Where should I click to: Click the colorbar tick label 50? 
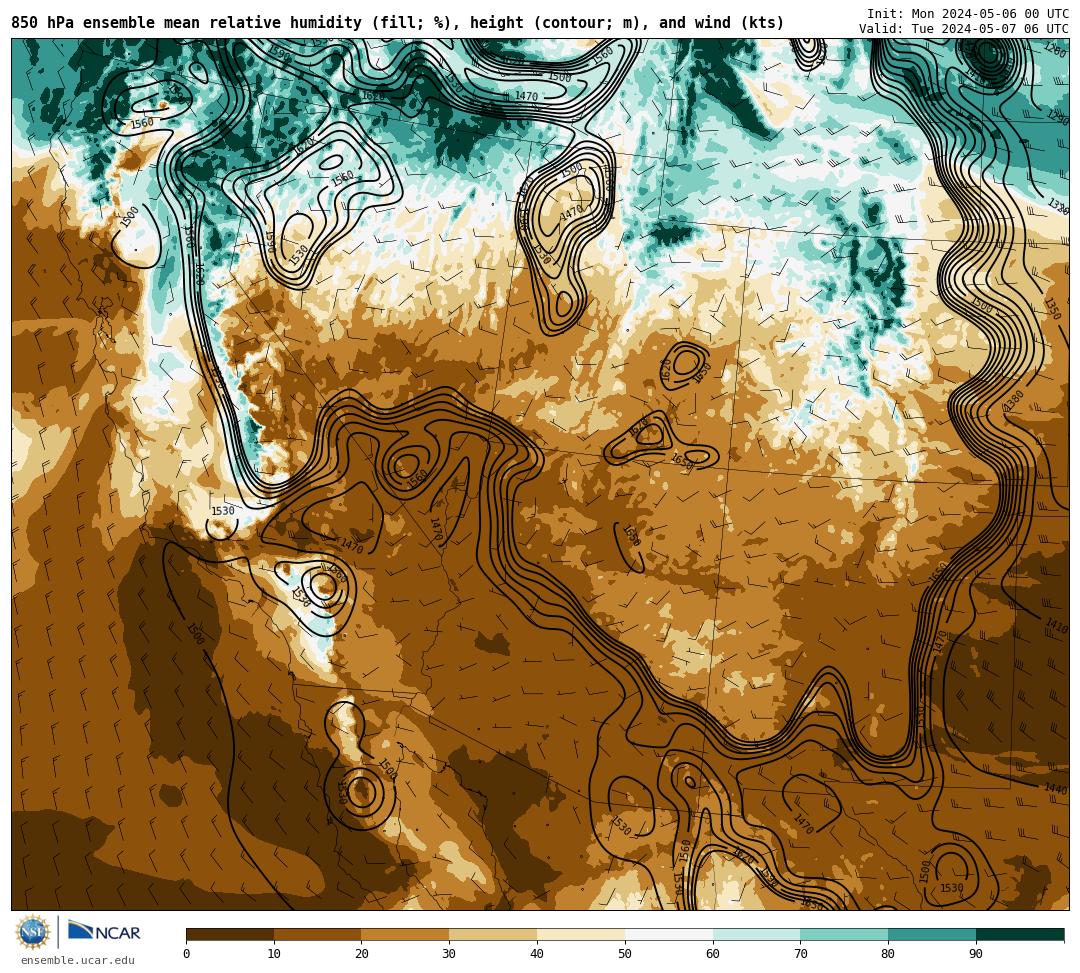pos(625,954)
